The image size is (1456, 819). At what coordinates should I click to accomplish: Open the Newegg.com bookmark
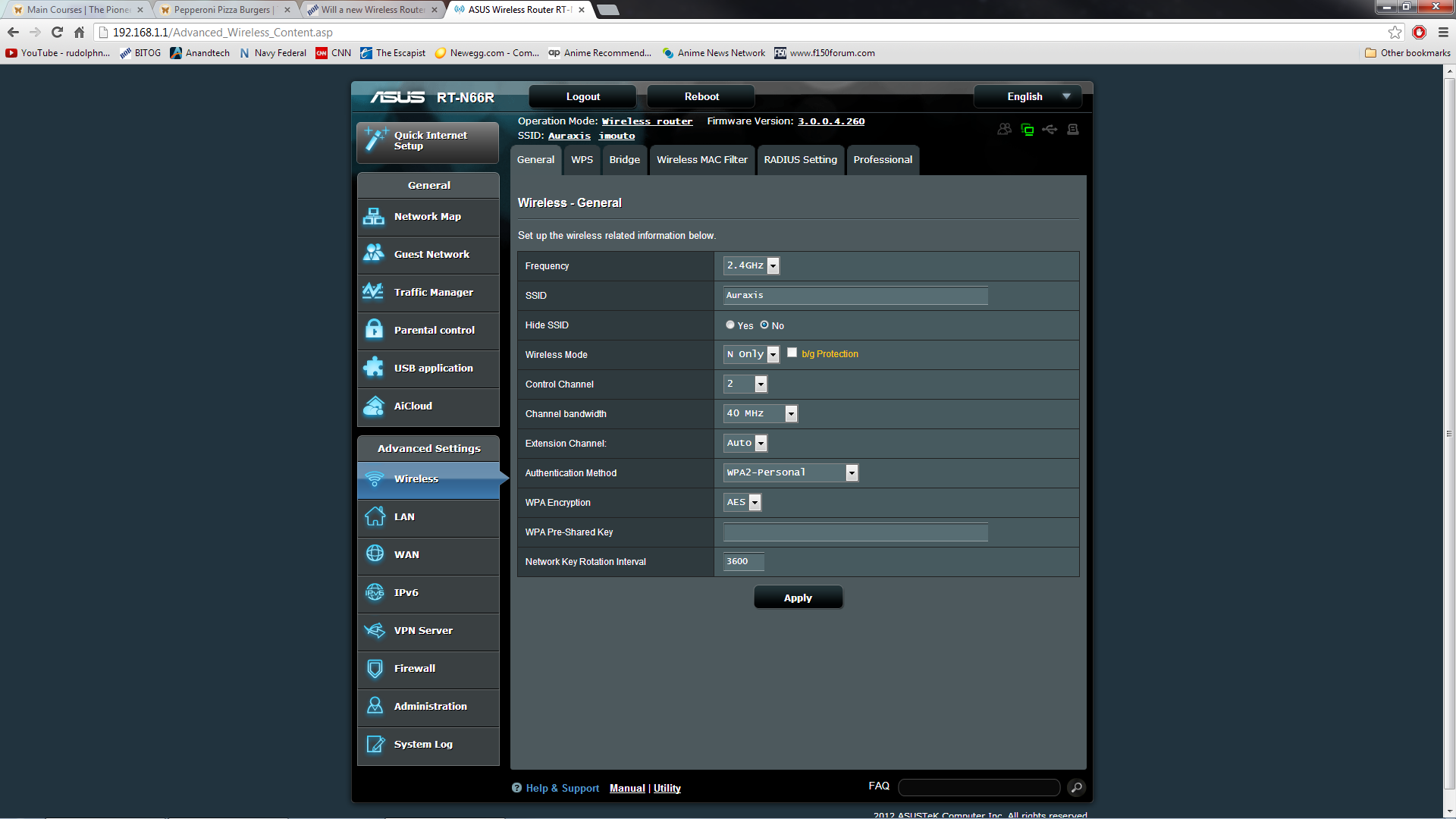click(486, 53)
